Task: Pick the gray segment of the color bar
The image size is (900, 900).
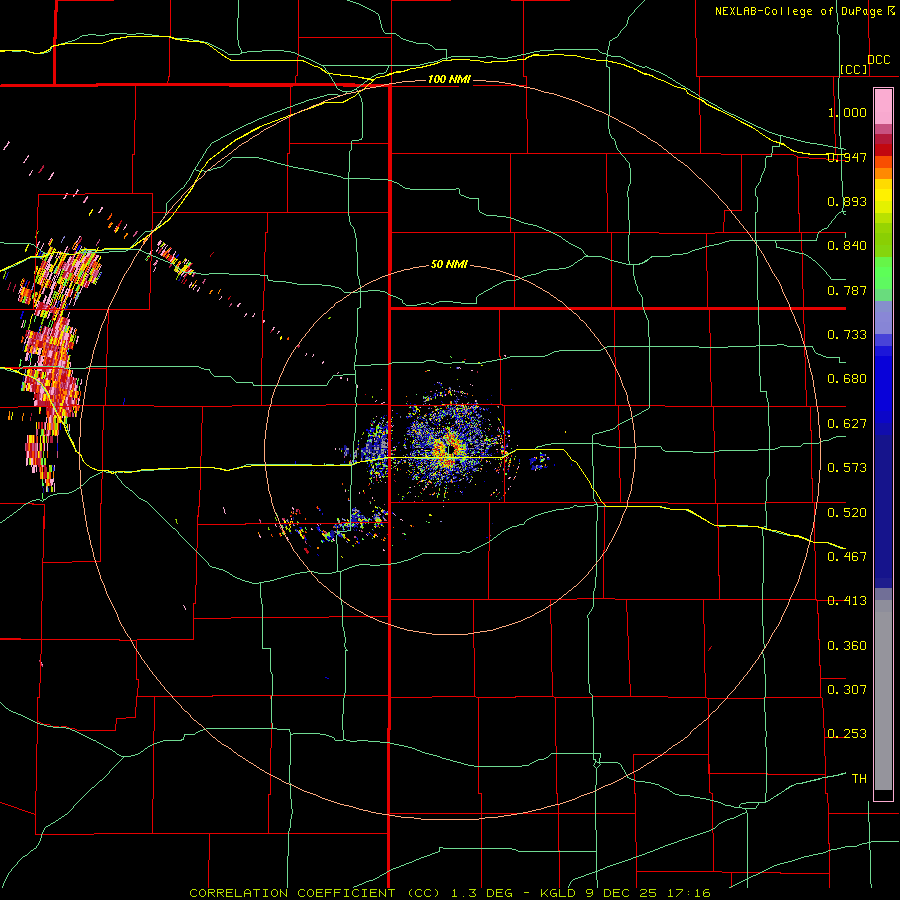Action: pyautogui.click(x=883, y=695)
